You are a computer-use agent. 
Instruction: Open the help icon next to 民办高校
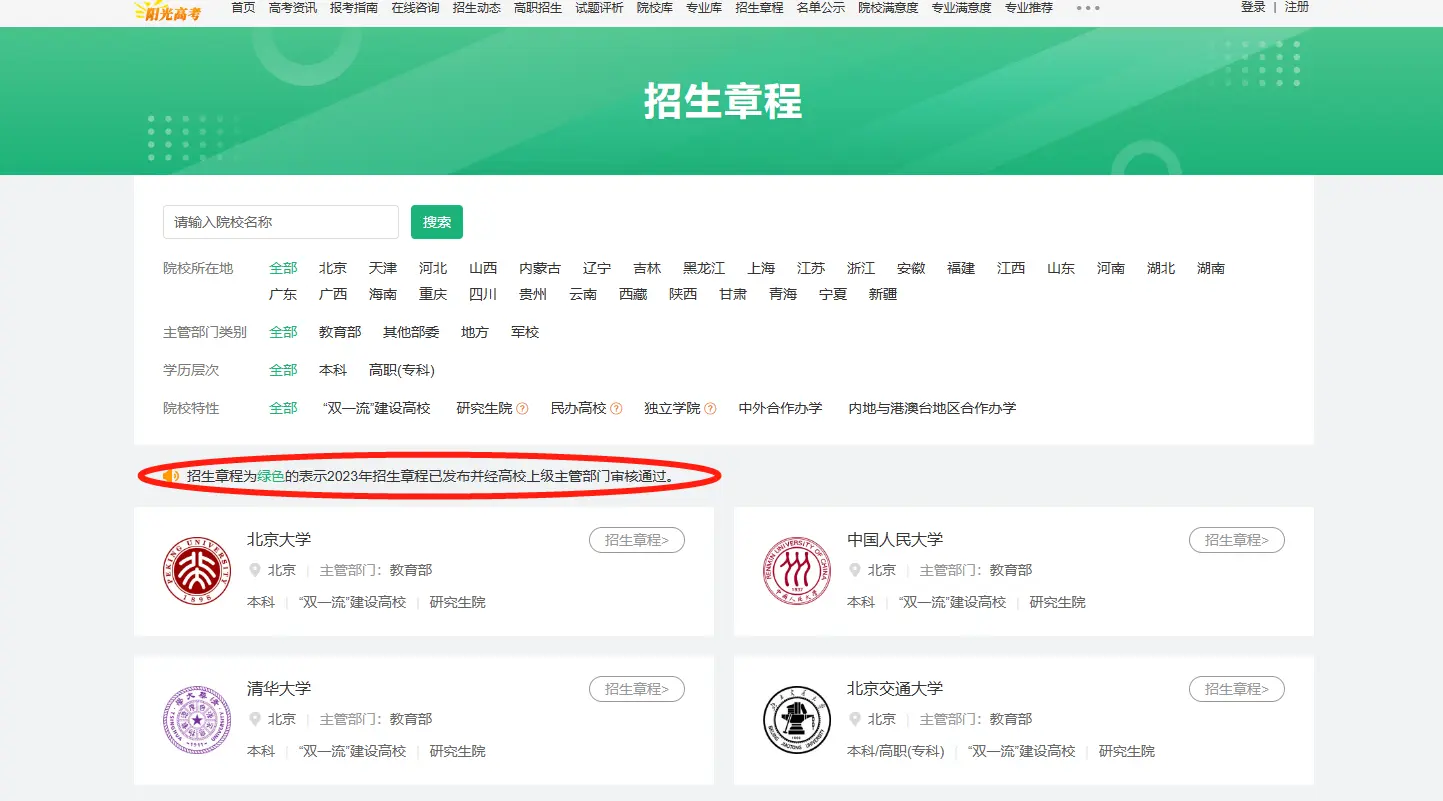(618, 408)
